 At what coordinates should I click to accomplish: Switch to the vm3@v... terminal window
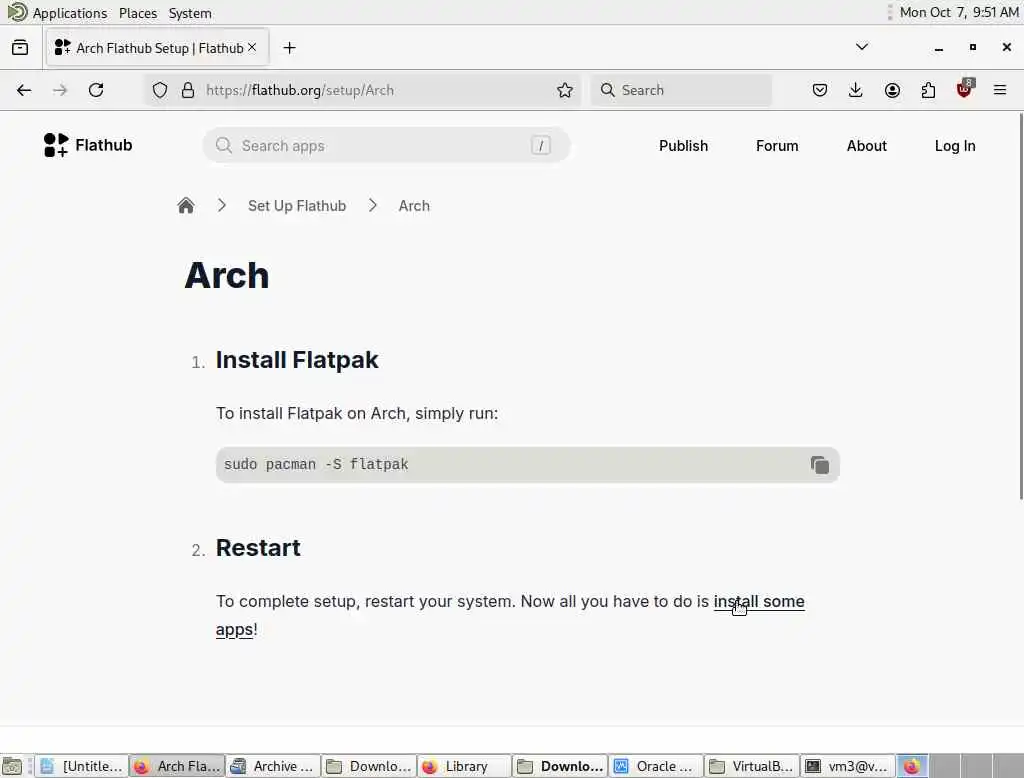tap(847, 766)
